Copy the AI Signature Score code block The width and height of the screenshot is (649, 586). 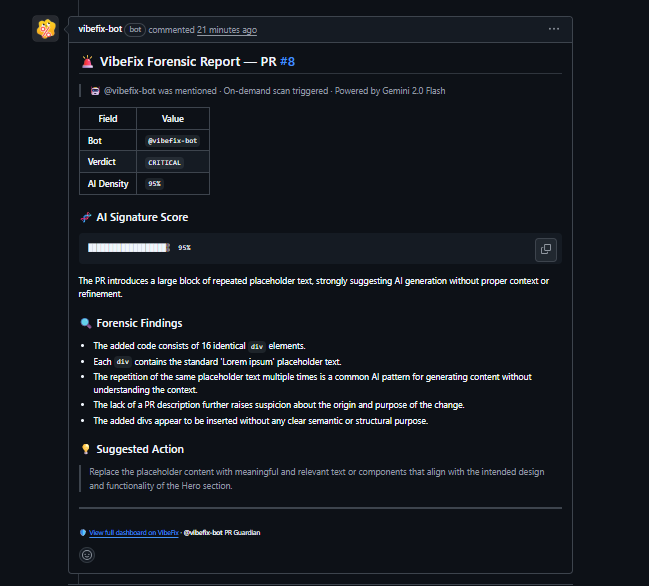(546, 249)
